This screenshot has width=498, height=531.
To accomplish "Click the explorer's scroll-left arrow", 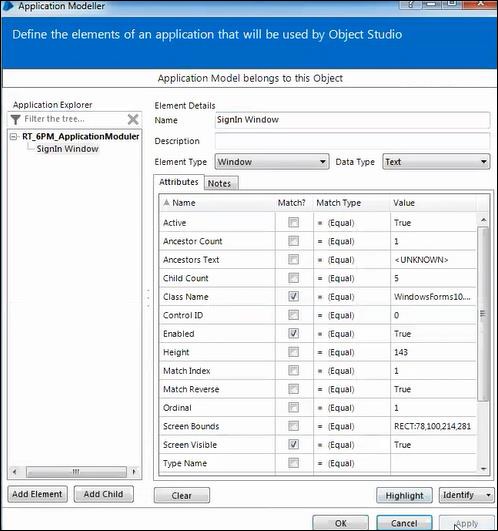I will coord(15,471).
